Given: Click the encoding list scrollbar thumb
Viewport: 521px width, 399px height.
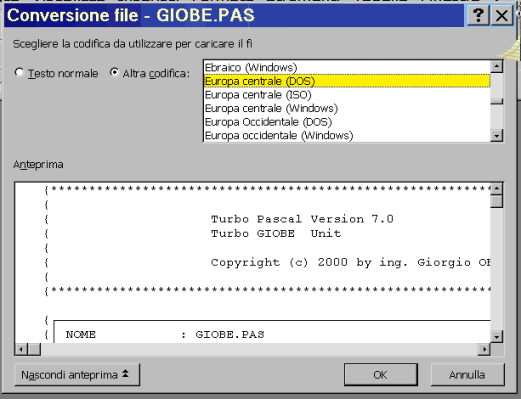Looking at the screenshot, I should click(x=497, y=102).
